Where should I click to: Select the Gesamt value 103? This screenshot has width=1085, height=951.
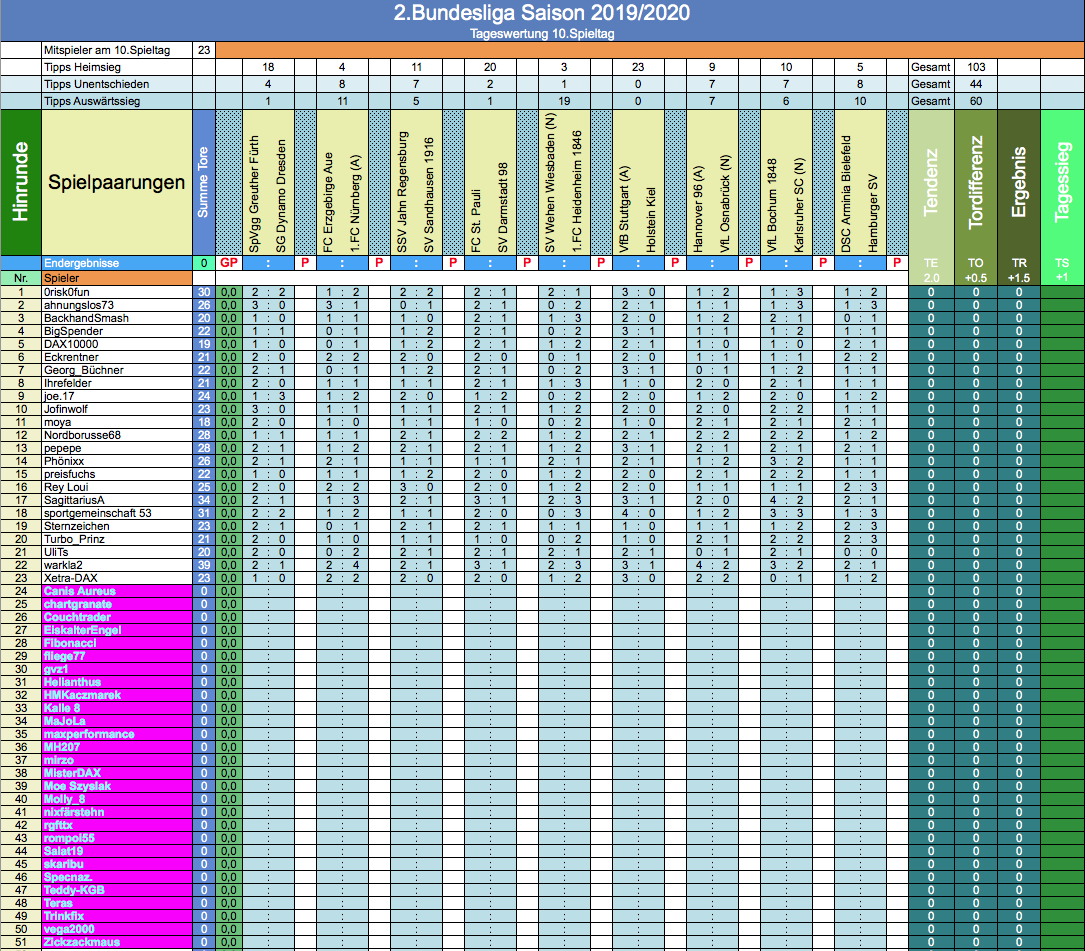[976, 67]
